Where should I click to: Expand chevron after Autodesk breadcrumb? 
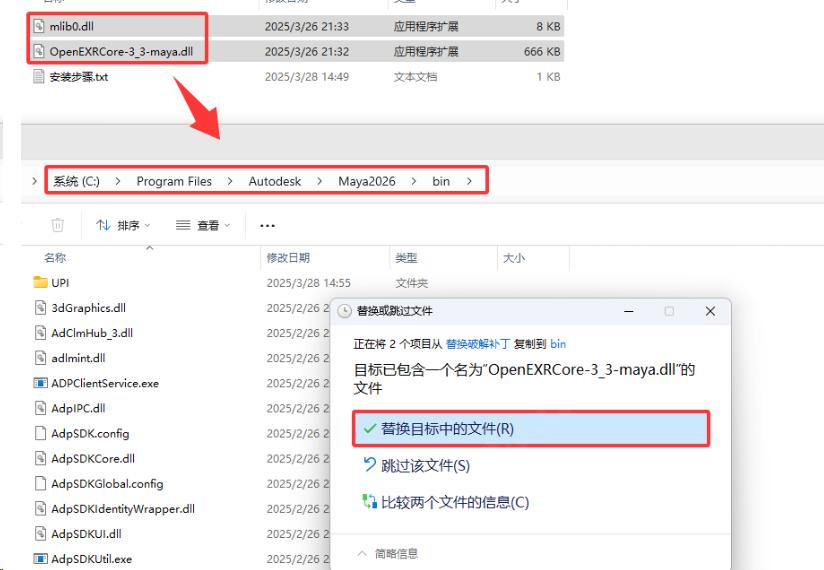pyautogui.click(x=320, y=181)
